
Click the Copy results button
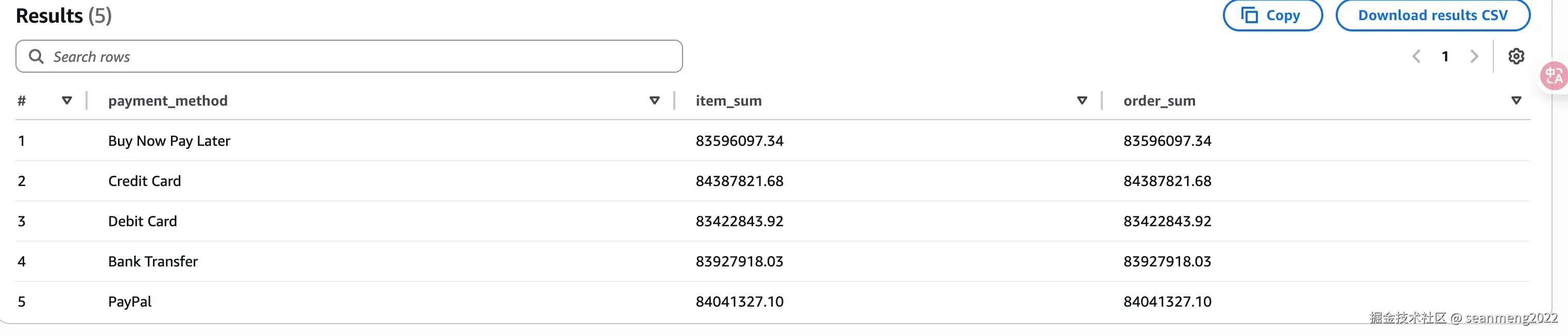[x=1272, y=15]
